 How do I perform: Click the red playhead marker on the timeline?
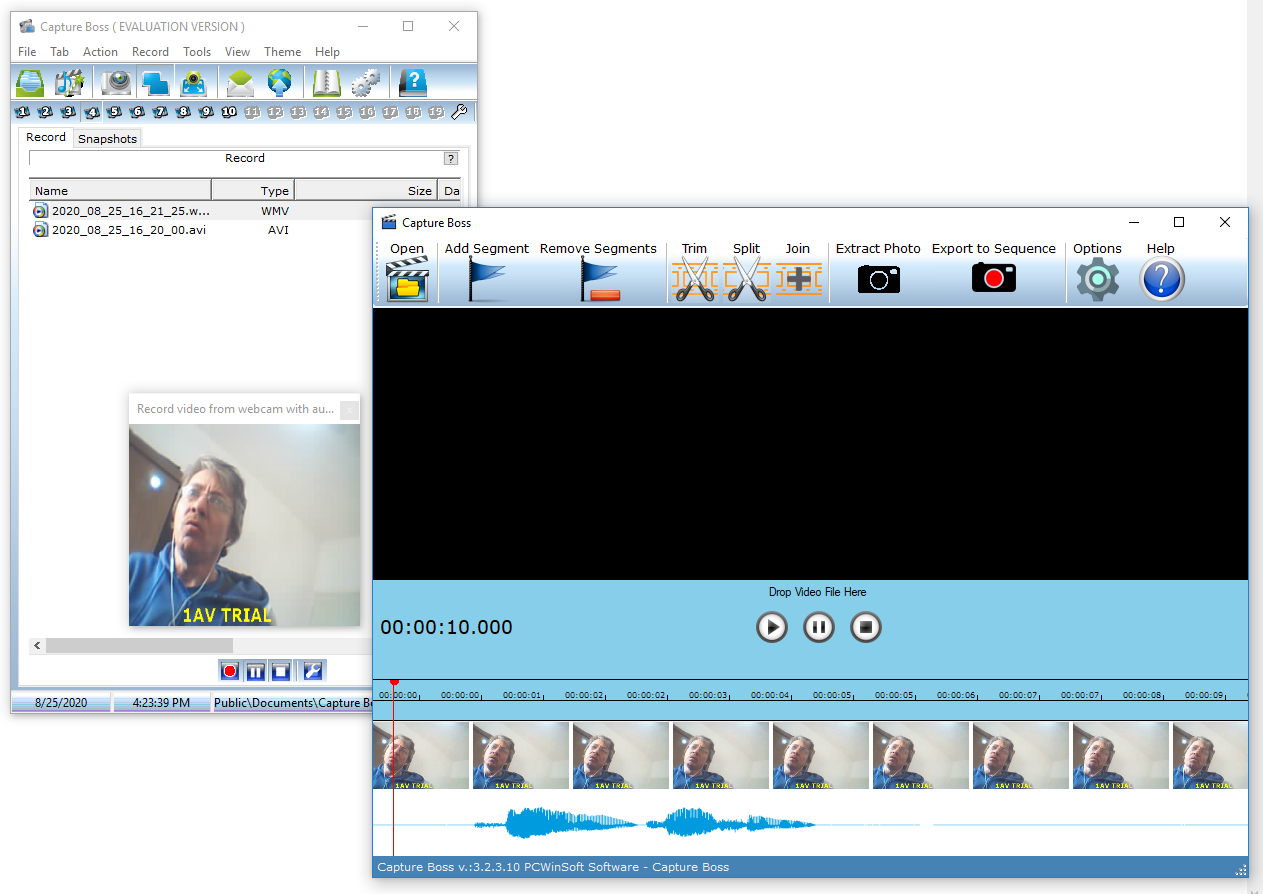point(394,682)
